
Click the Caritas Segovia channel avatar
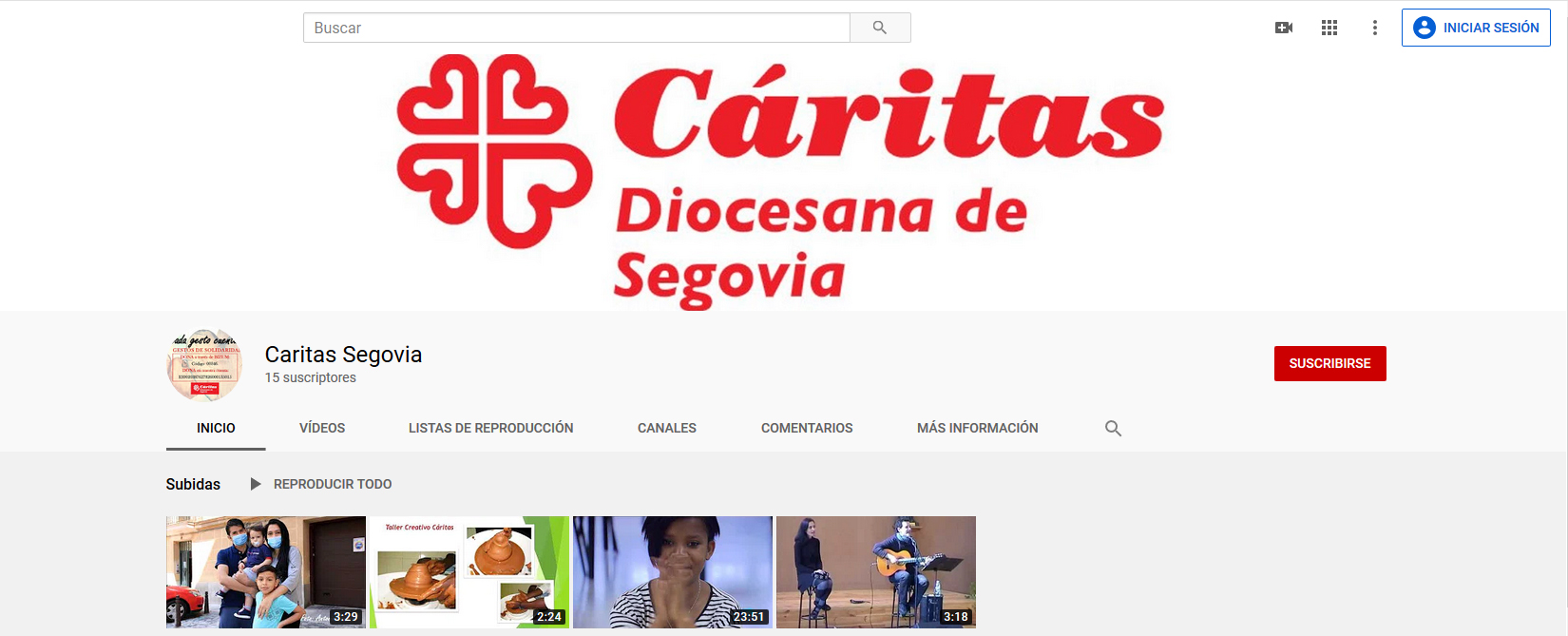[x=204, y=365]
